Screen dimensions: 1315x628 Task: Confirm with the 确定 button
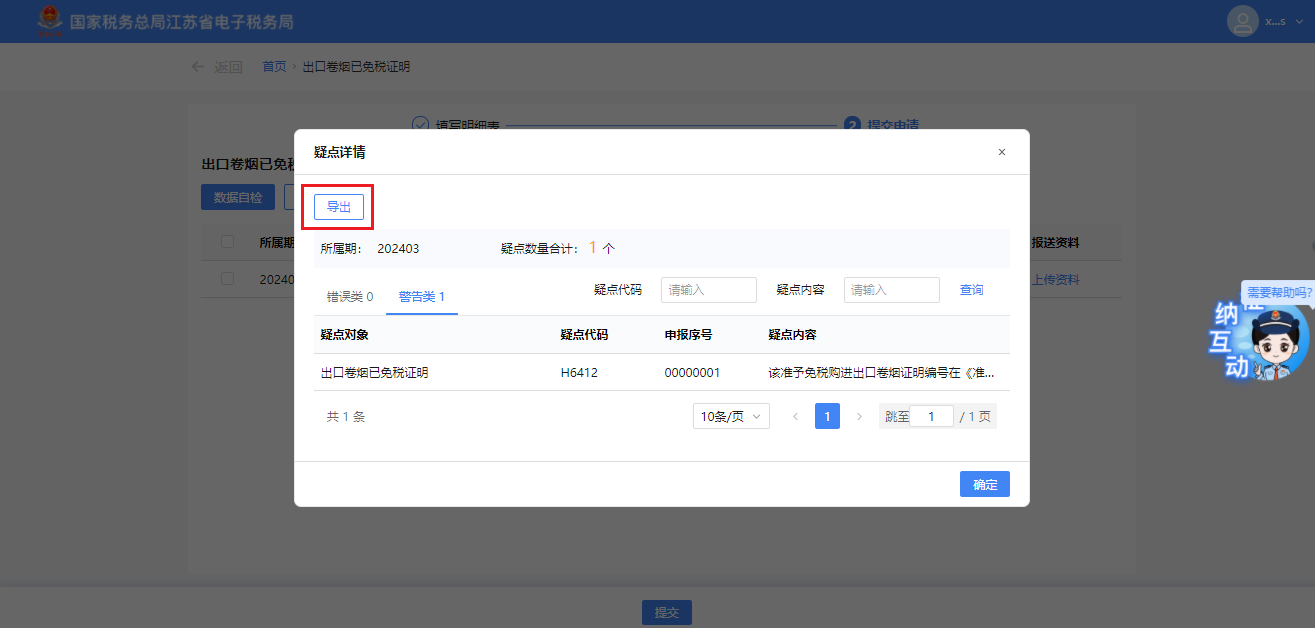point(984,484)
